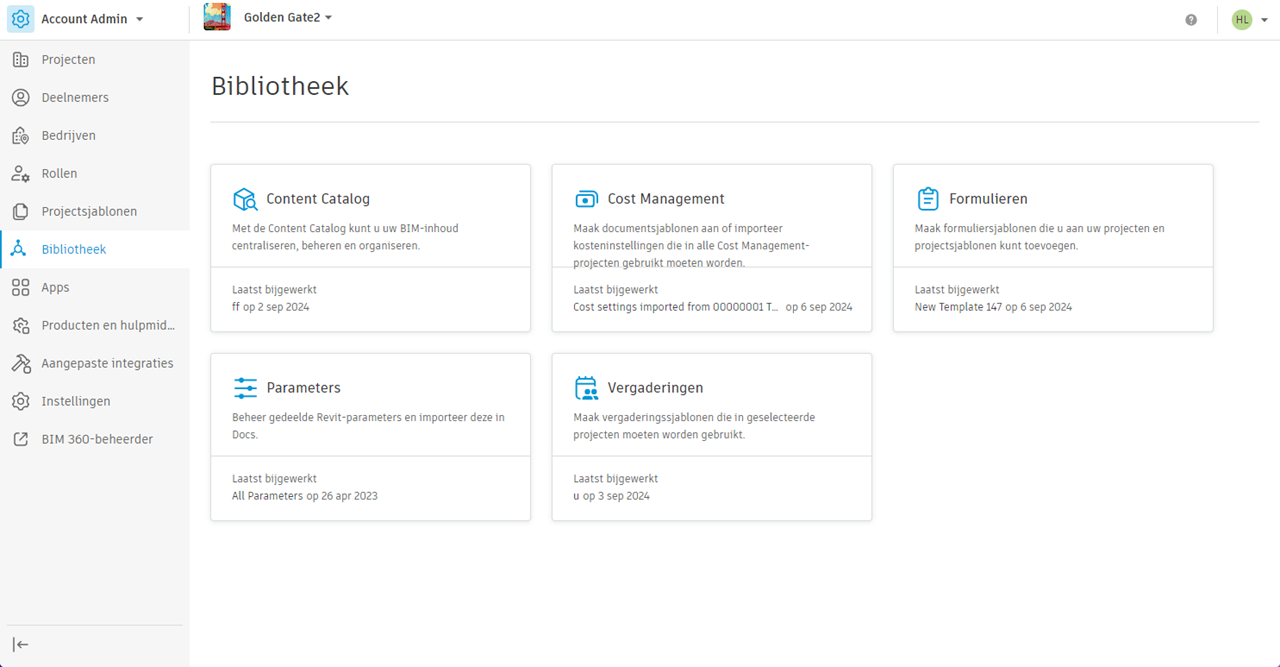The image size is (1280, 667).
Task: Open the Golden Gate2 account dropdown
Action: pos(328,18)
